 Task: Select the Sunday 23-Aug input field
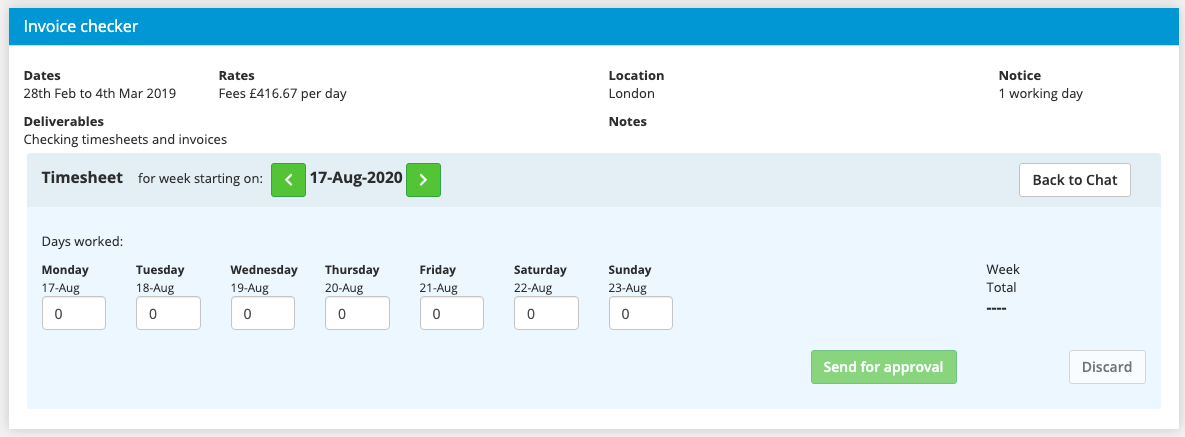[640, 314]
